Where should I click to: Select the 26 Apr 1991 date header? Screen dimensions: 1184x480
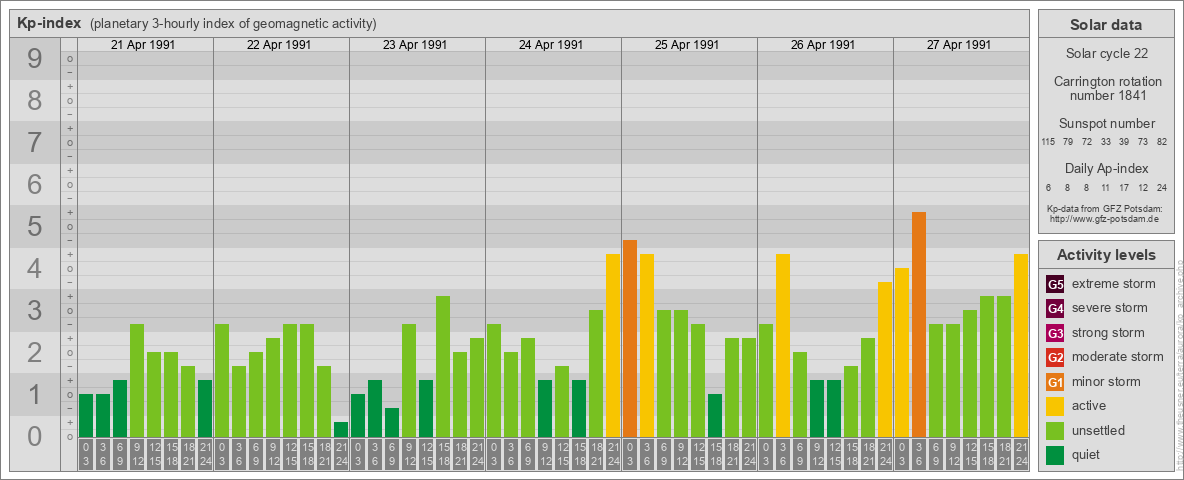pos(822,45)
